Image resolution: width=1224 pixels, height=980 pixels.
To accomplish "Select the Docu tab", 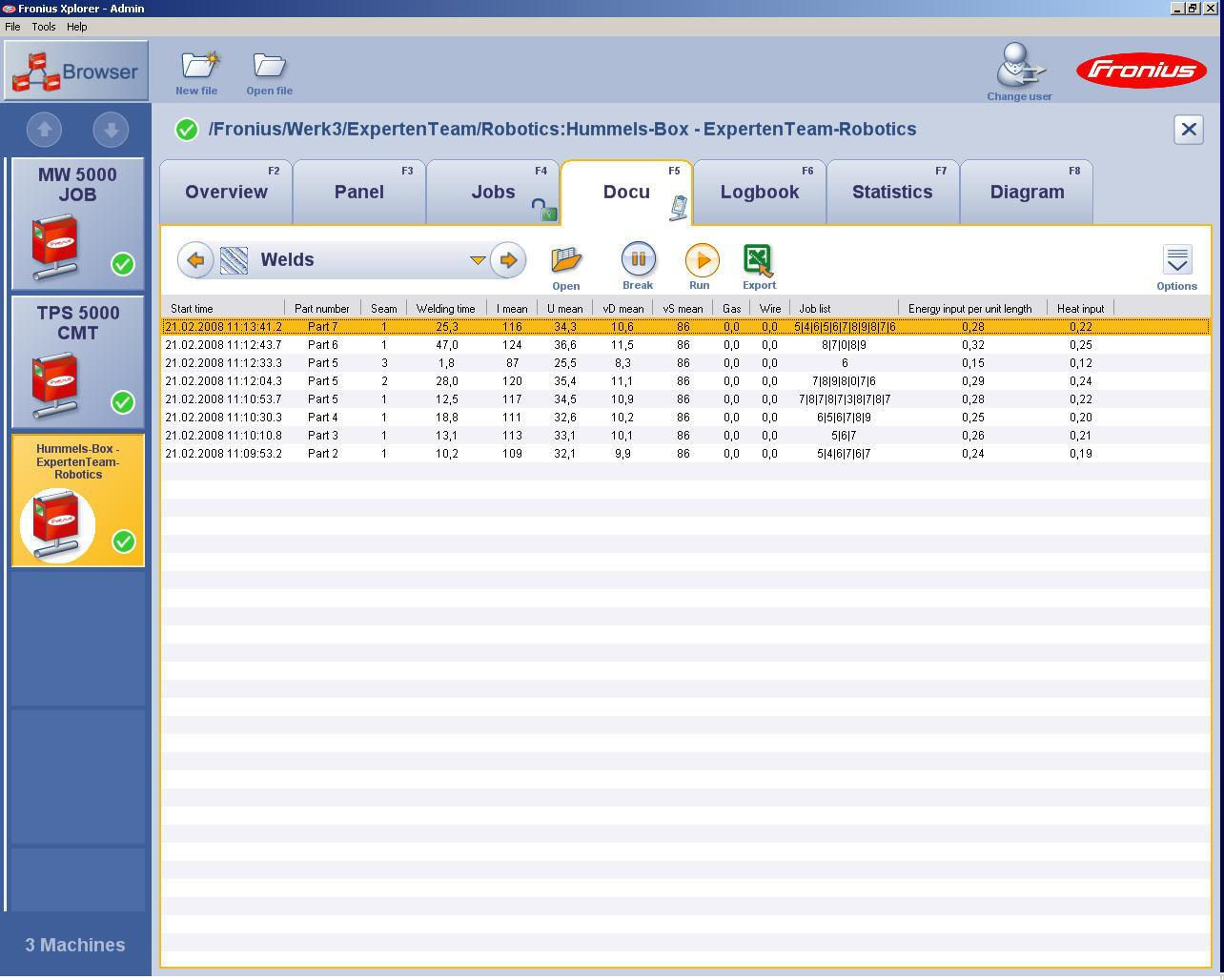I will [x=626, y=193].
